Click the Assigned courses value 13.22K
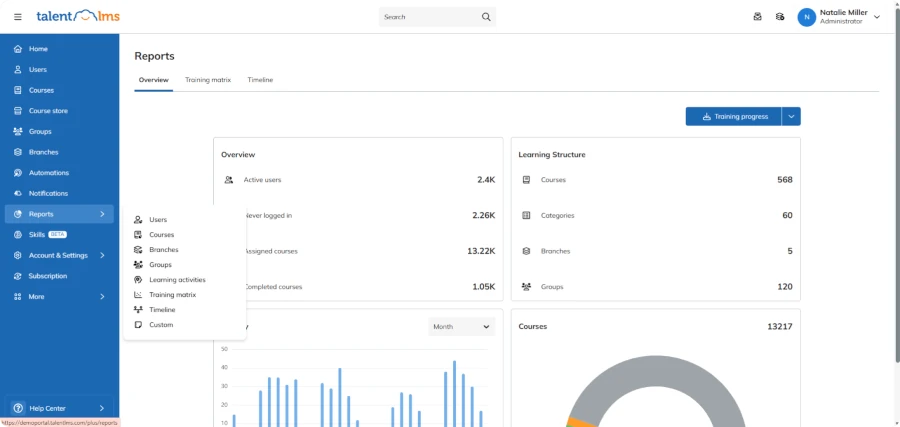This screenshot has height=427, width=900. coord(481,251)
